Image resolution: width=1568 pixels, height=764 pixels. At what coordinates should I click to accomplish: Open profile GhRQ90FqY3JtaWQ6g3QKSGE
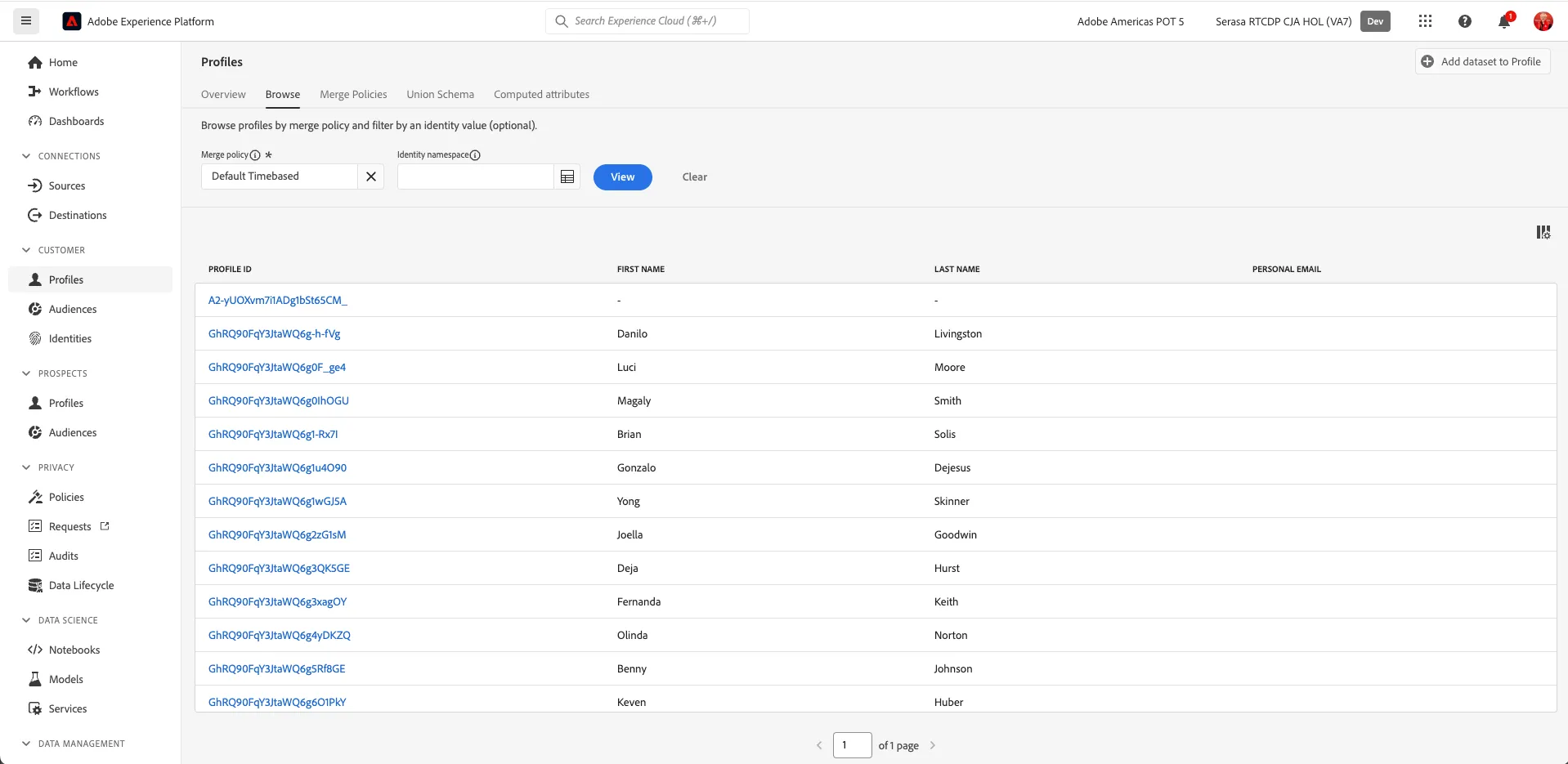[279, 568]
